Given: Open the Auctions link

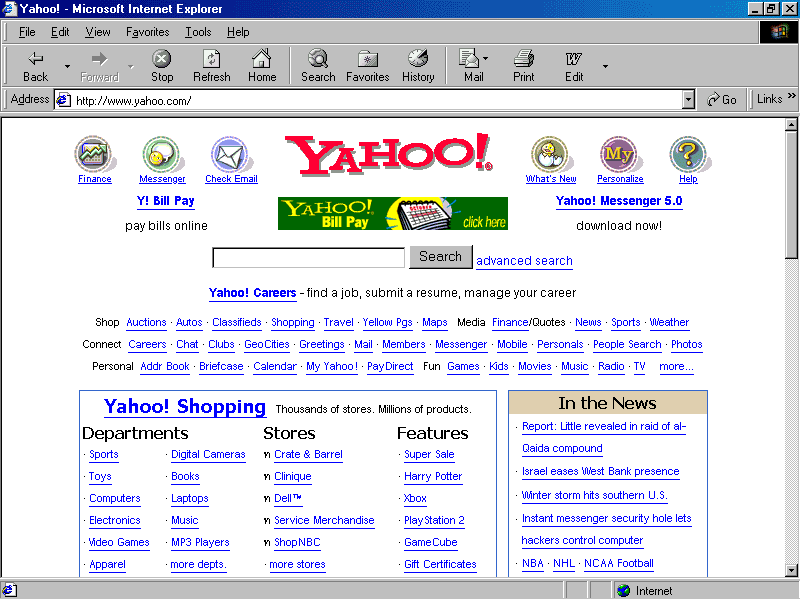Looking at the screenshot, I should click(x=146, y=322).
